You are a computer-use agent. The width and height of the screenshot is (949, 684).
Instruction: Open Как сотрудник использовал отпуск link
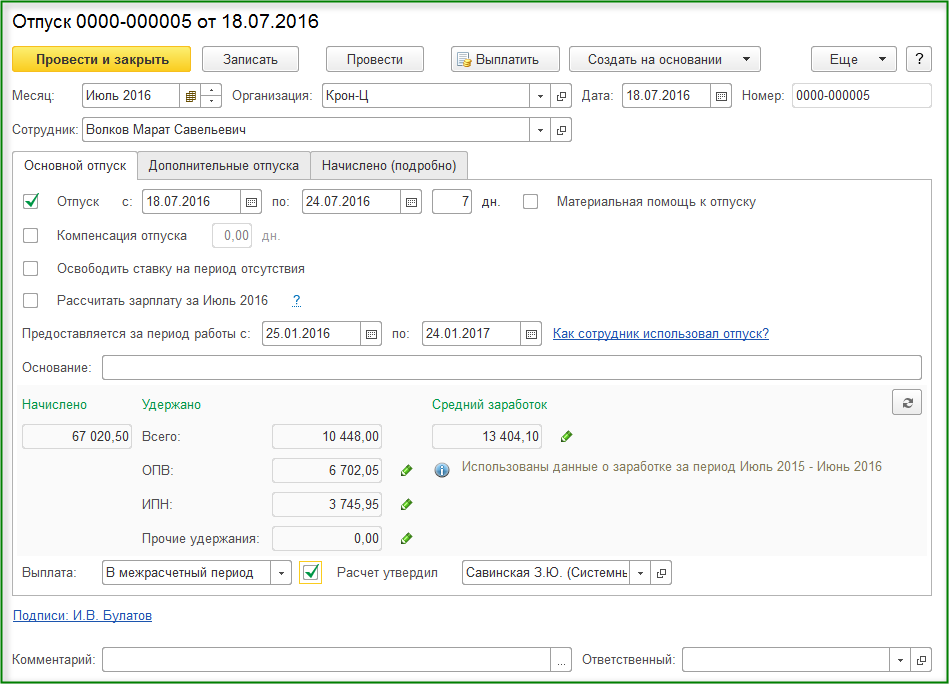tap(661, 334)
